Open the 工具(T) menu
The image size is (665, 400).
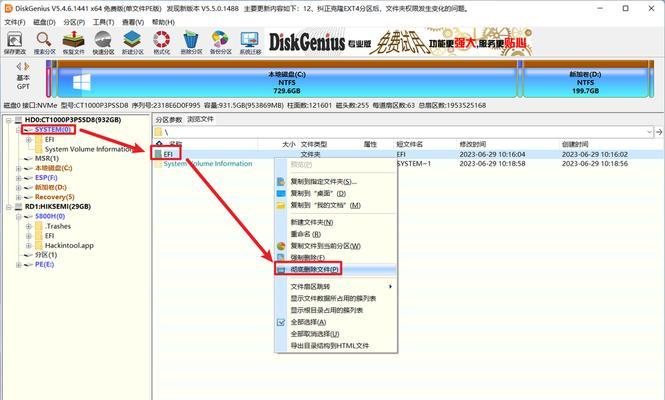click(x=103, y=22)
